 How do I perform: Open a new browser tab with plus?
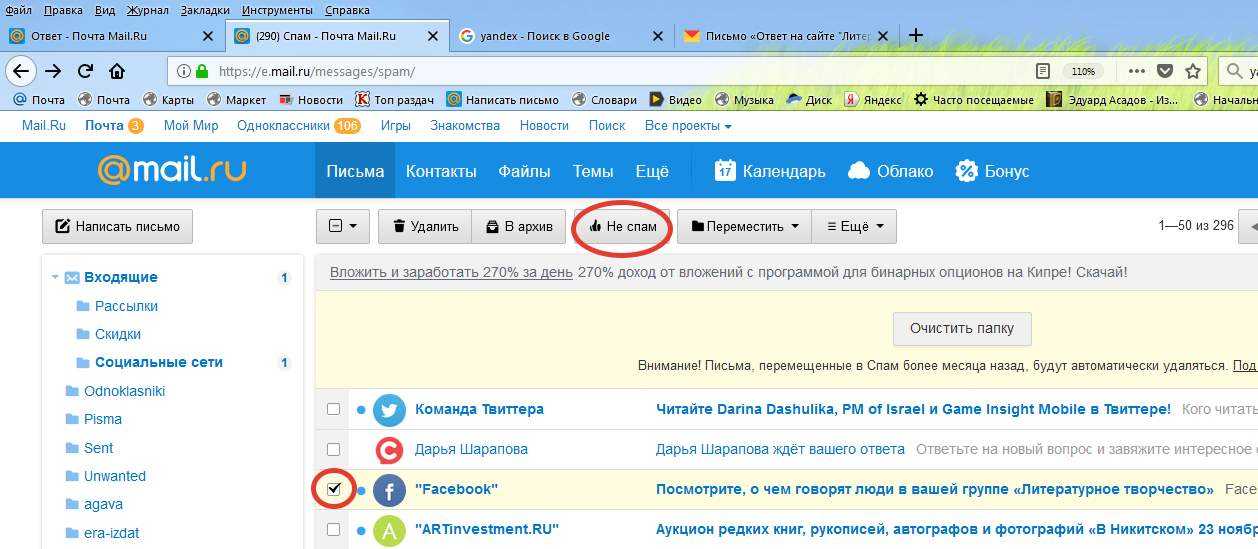915,35
